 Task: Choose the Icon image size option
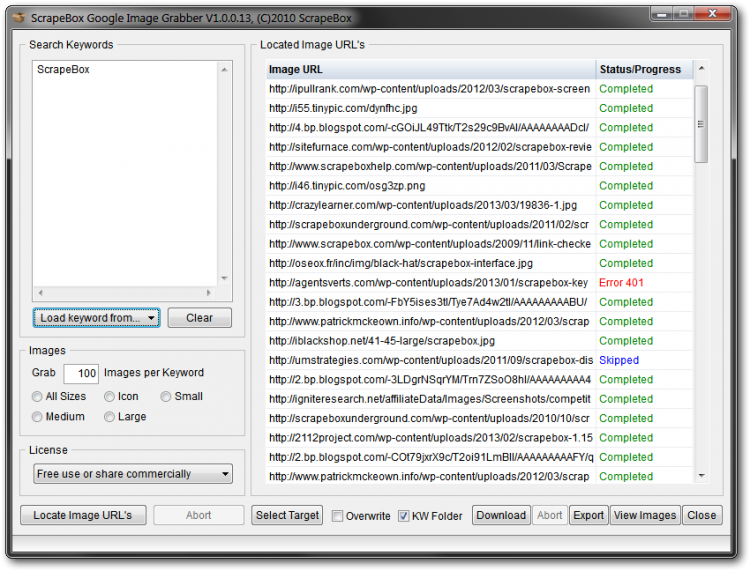108,396
